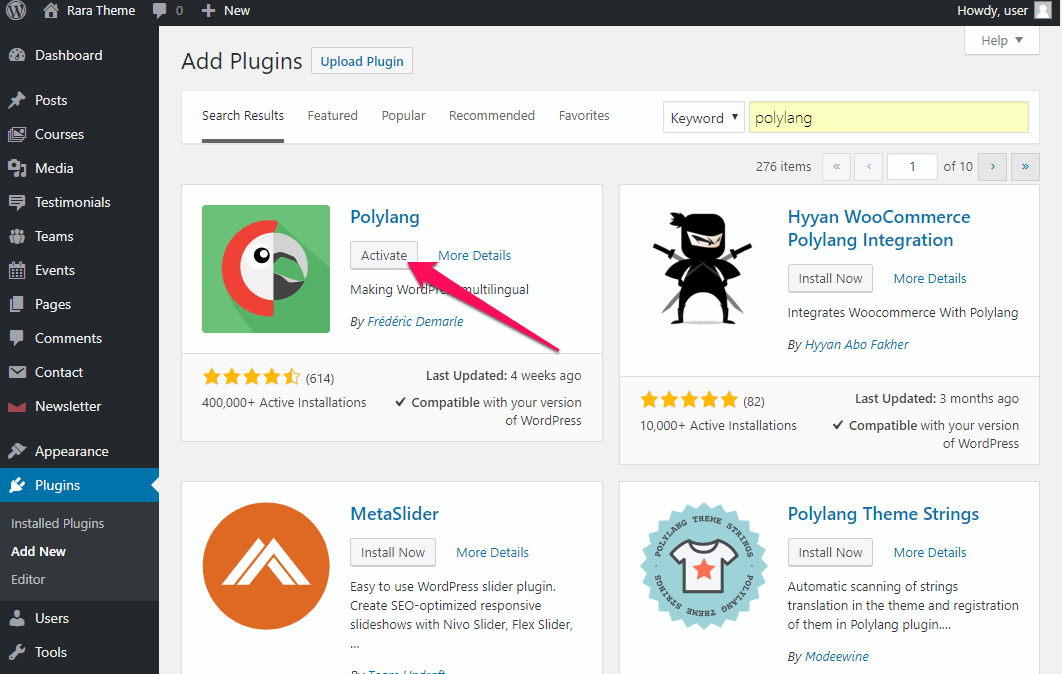This screenshot has width=1062, height=674.
Task: Open the Keyword search type dropdown
Action: click(x=704, y=118)
